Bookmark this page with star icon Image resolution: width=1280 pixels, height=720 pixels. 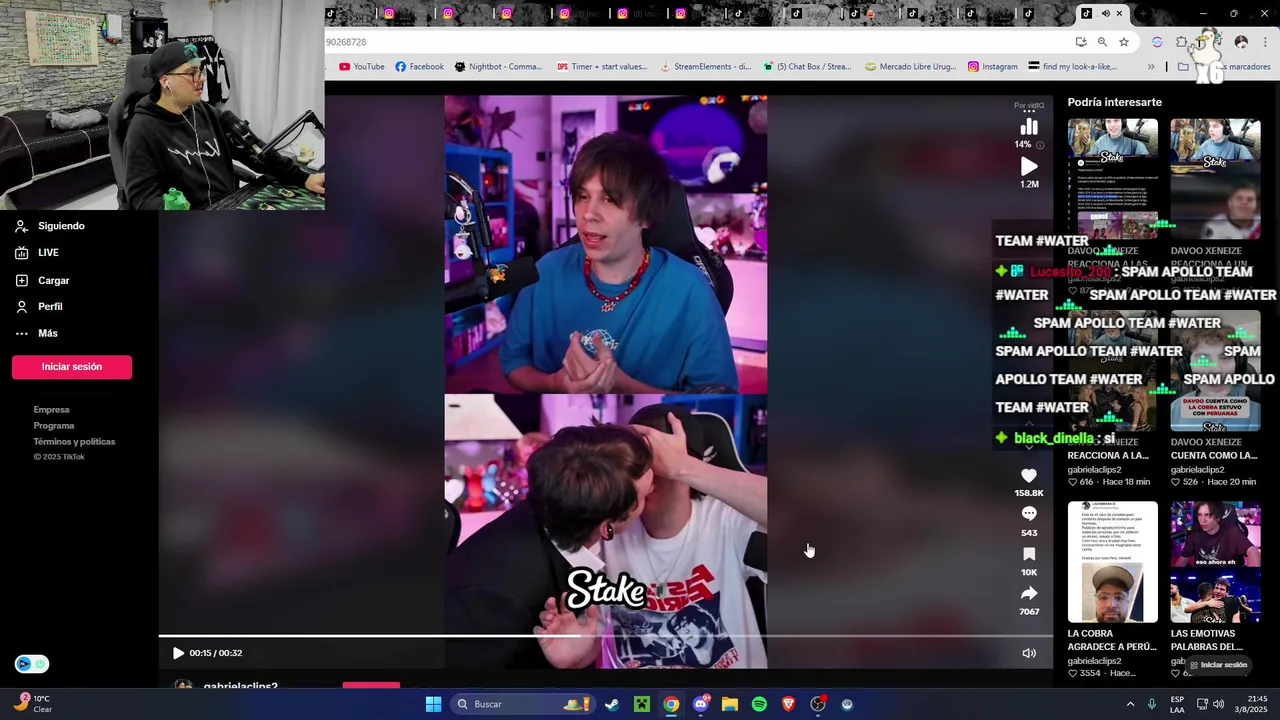pyautogui.click(x=1124, y=42)
